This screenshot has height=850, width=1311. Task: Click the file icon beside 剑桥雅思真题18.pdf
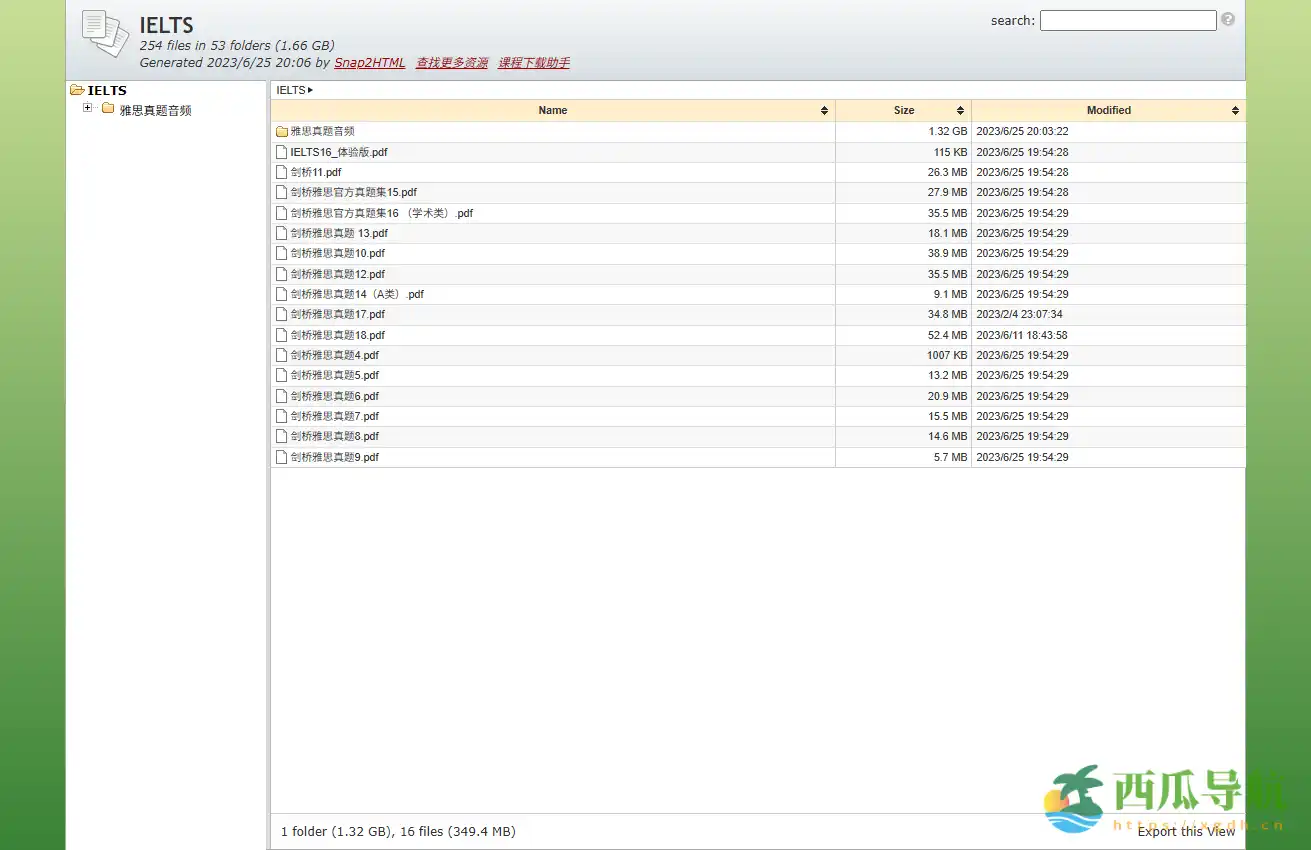pos(281,335)
